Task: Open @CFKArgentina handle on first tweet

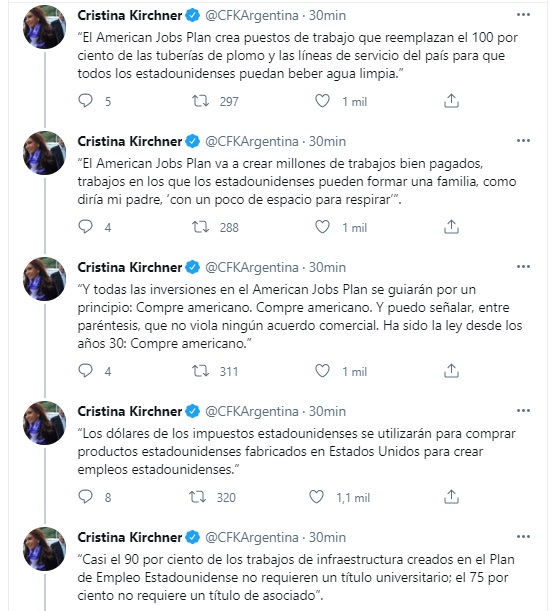Action: (x=252, y=15)
